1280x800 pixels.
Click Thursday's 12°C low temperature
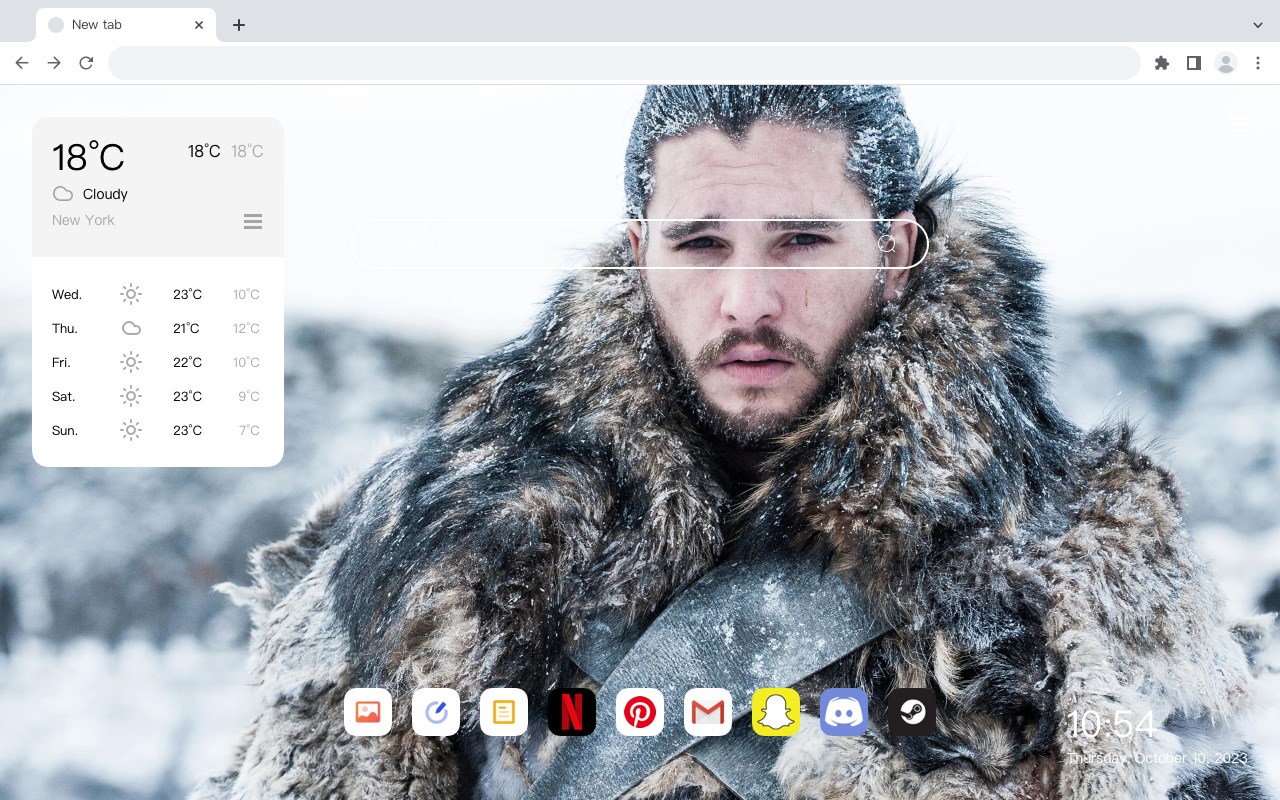click(x=246, y=328)
